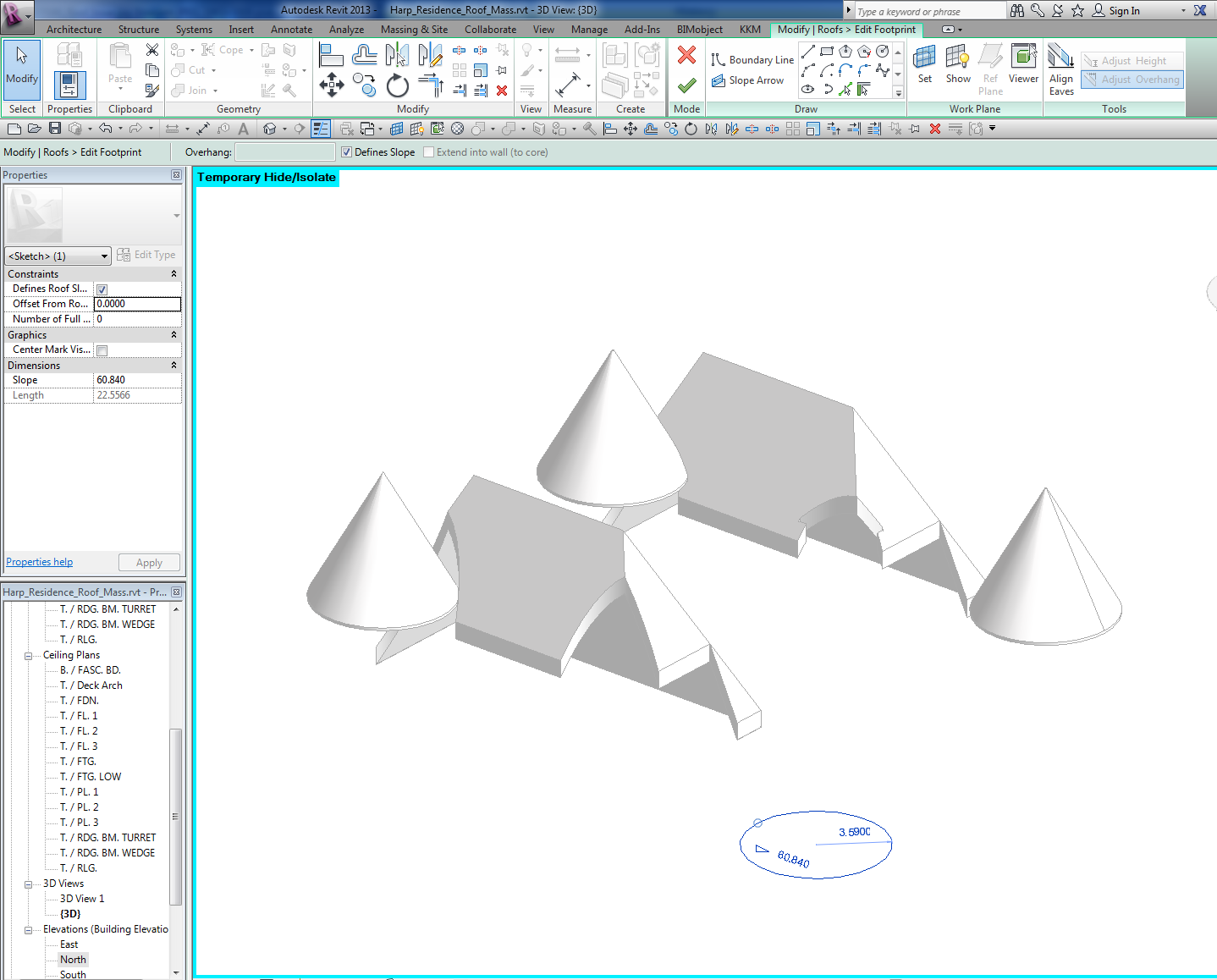Click the Set work plane button
1217x980 pixels.
(924, 64)
